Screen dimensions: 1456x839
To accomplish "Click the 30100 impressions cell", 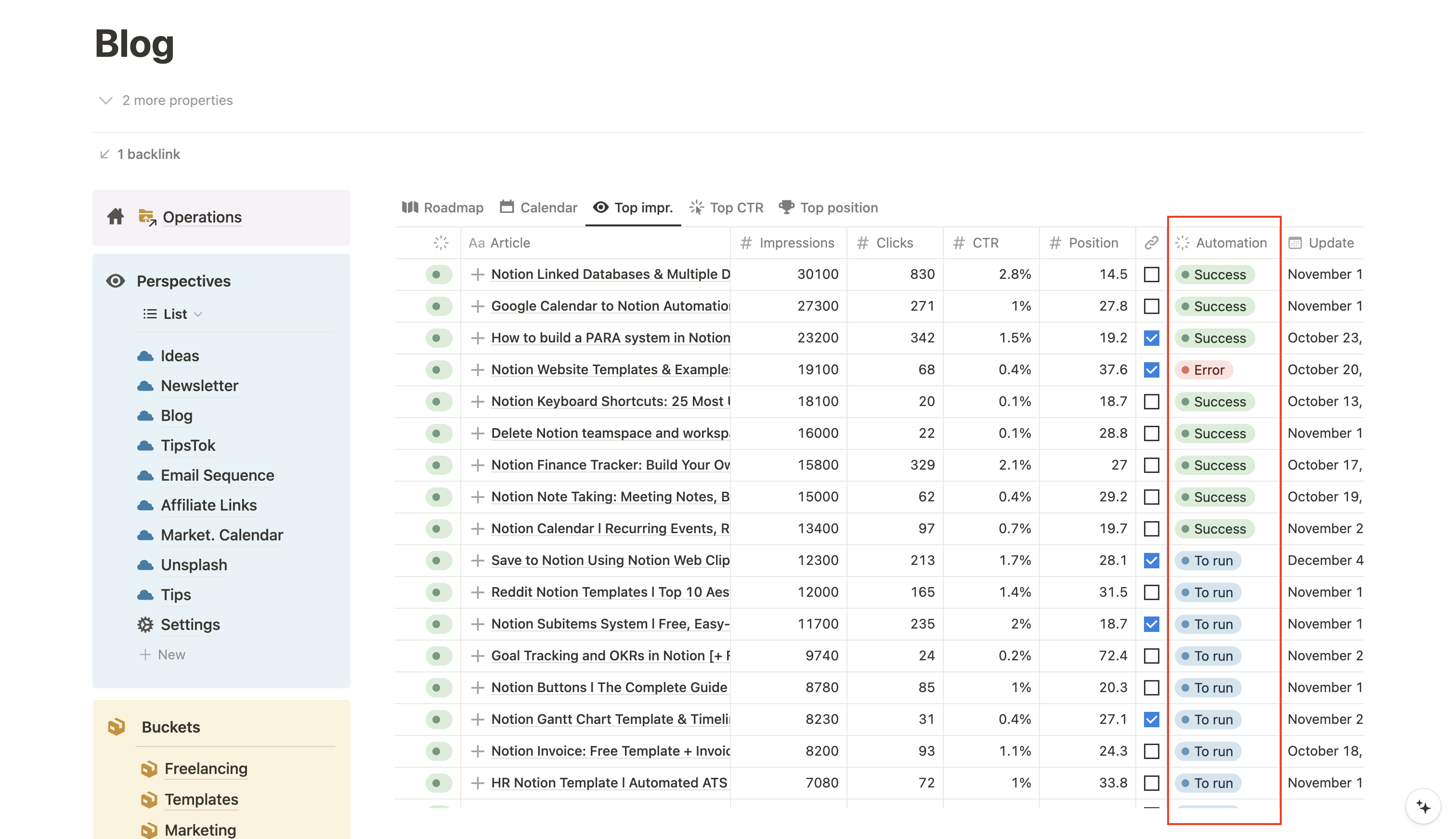I will coord(789,275).
